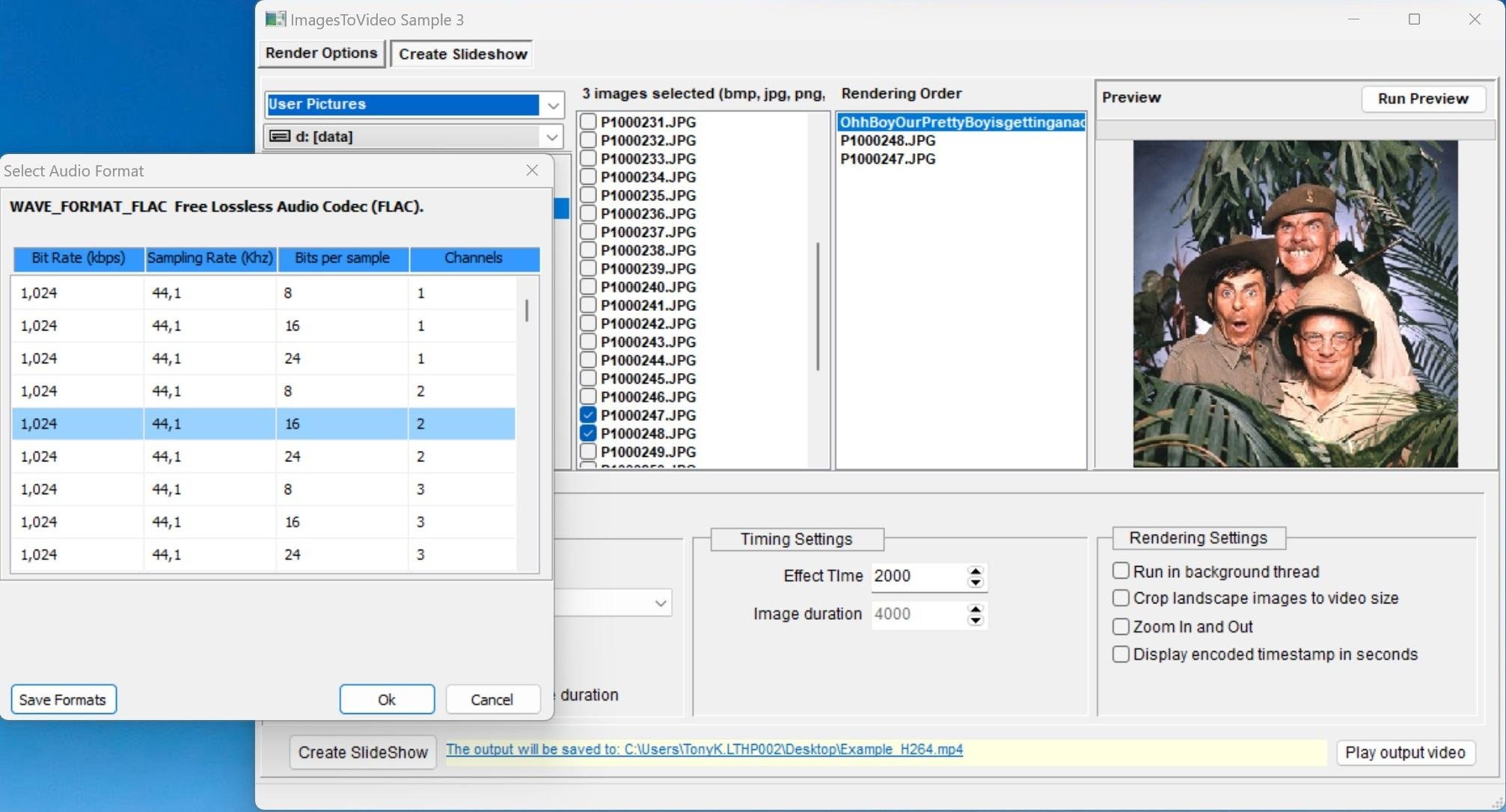Open the d: [data] drive dropdown
Screen dimensions: 1506x812
[552, 137]
